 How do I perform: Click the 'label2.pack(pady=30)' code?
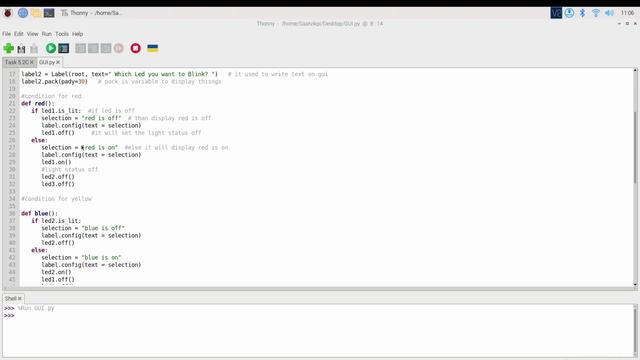coord(54,82)
